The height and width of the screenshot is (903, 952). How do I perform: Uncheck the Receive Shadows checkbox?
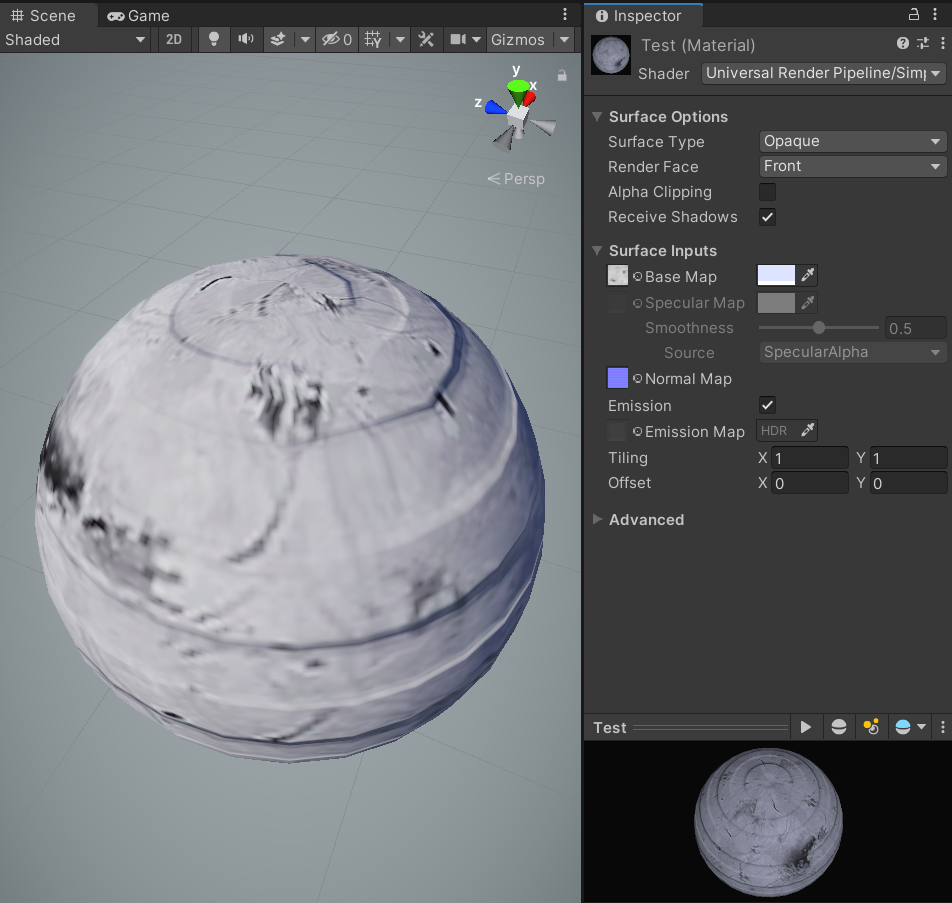click(x=767, y=217)
